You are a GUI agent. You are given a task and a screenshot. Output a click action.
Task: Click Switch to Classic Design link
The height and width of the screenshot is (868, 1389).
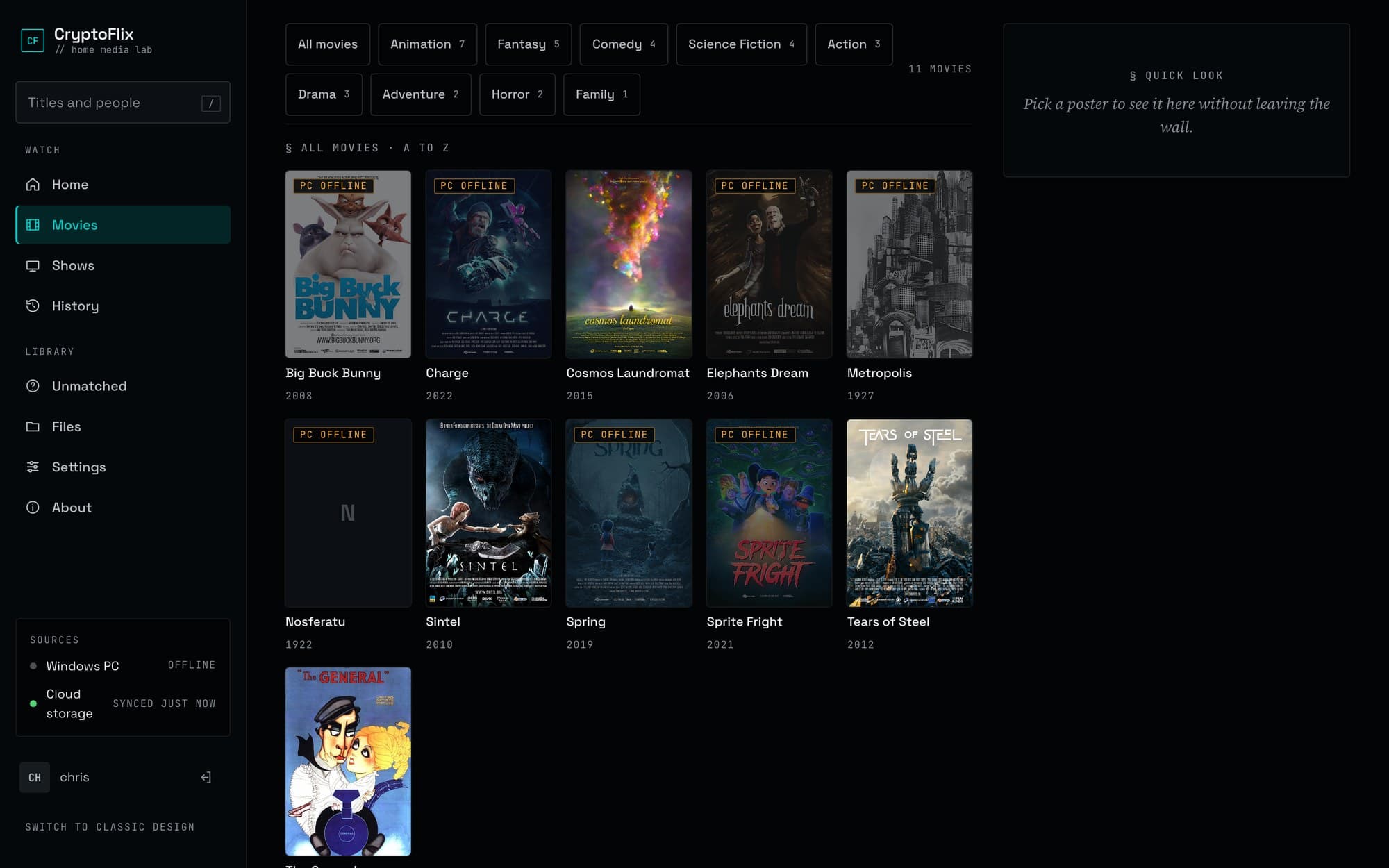[110, 826]
